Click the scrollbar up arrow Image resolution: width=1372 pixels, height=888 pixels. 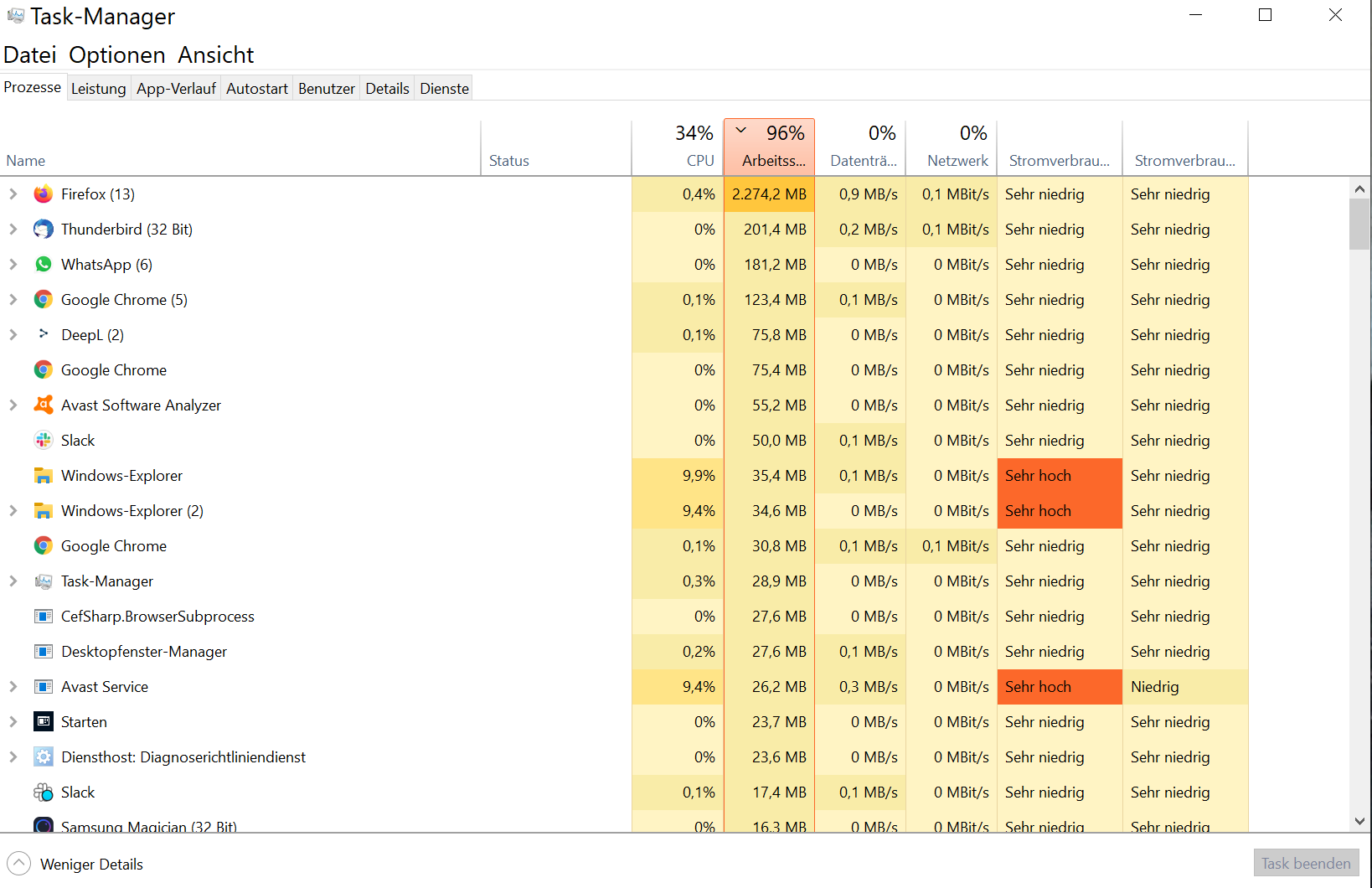tap(1359, 188)
